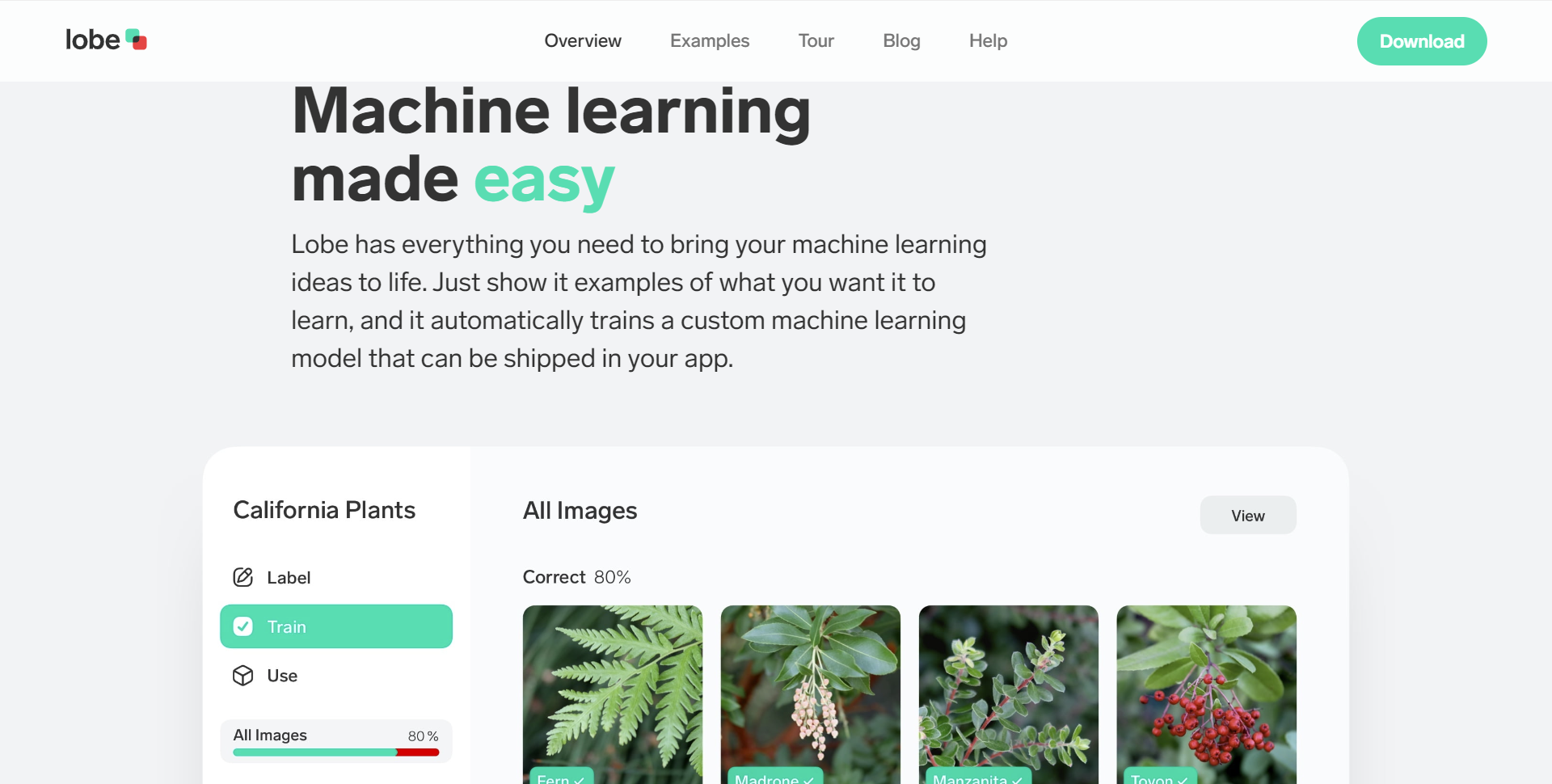This screenshot has height=784, width=1552.
Task: Click the Fern label checkmark tag
Action: (561, 777)
